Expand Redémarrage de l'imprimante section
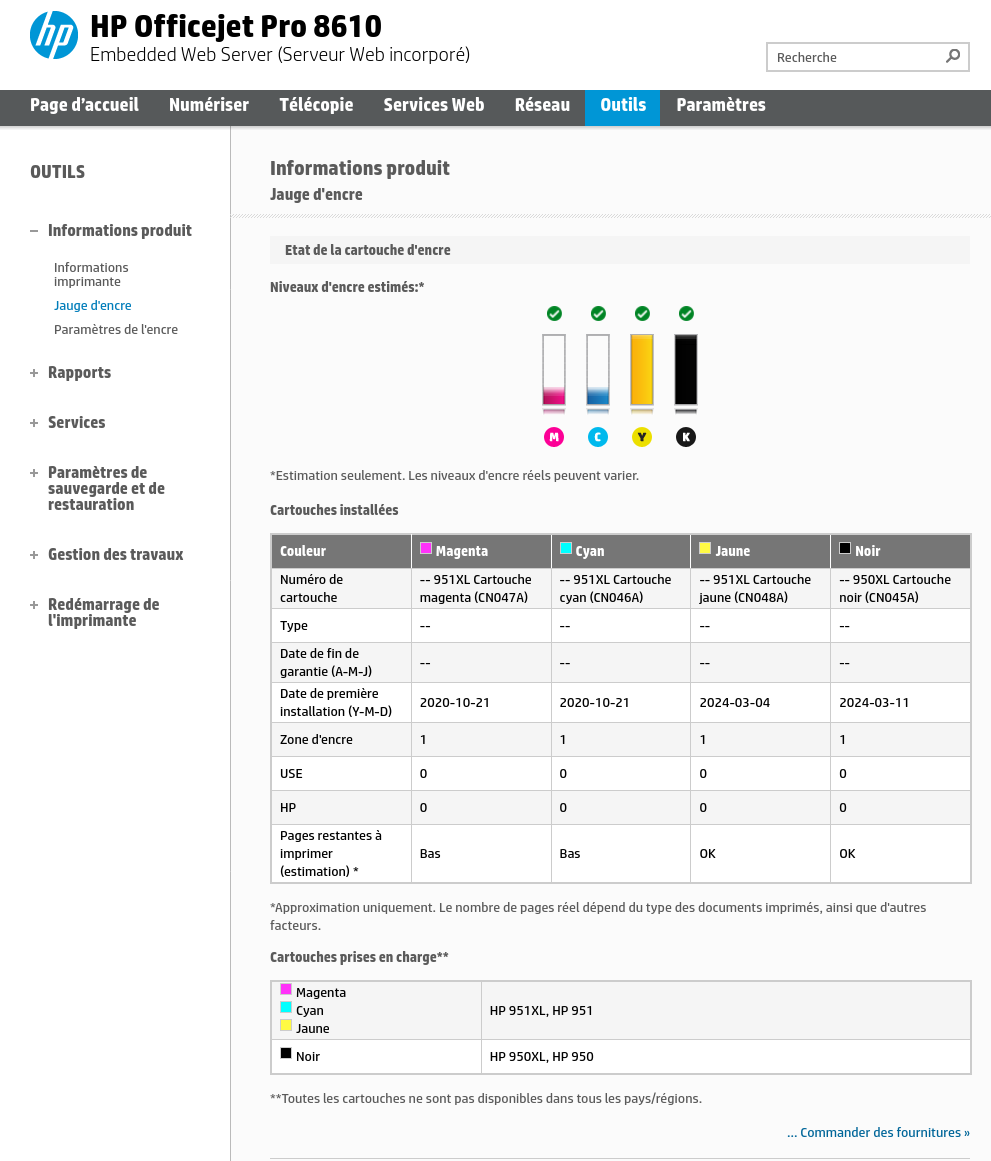Screen dimensions: 991x1161 coord(34,605)
